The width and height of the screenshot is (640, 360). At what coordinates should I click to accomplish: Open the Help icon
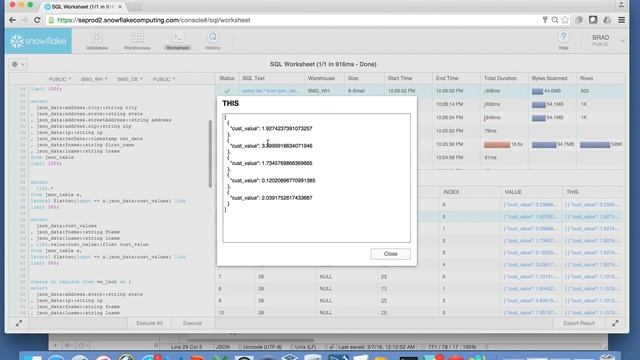tap(563, 40)
